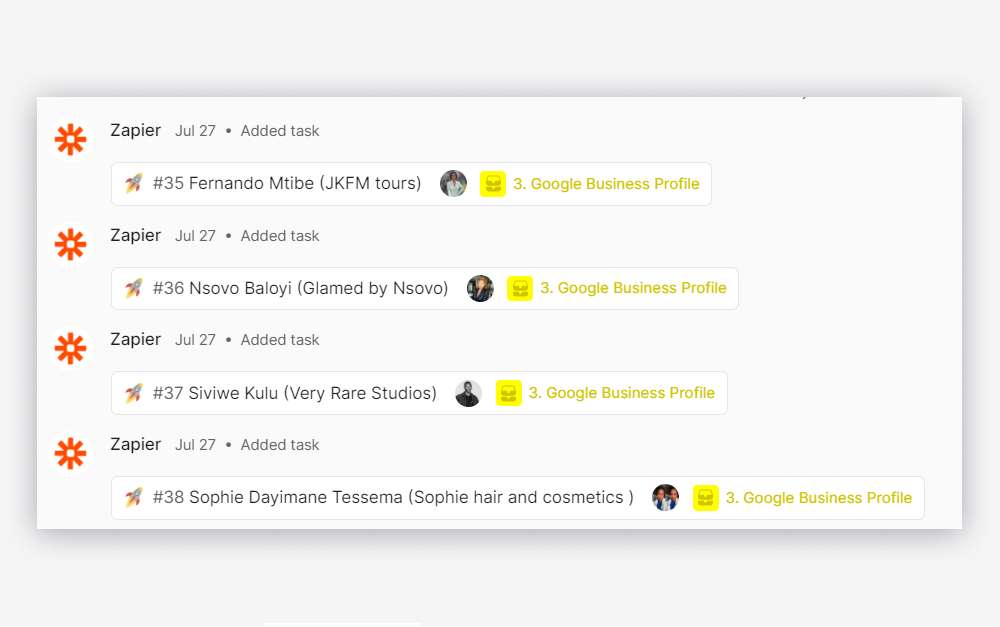This screenshot has height=627, width=1000.
Task: Click rocket icon on Sophie Dayimane Tessema task
Action: (133, 498)
